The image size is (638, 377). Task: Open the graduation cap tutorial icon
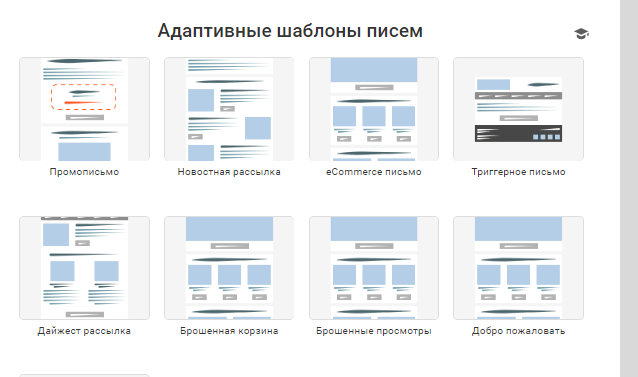[x=581, y=33]
